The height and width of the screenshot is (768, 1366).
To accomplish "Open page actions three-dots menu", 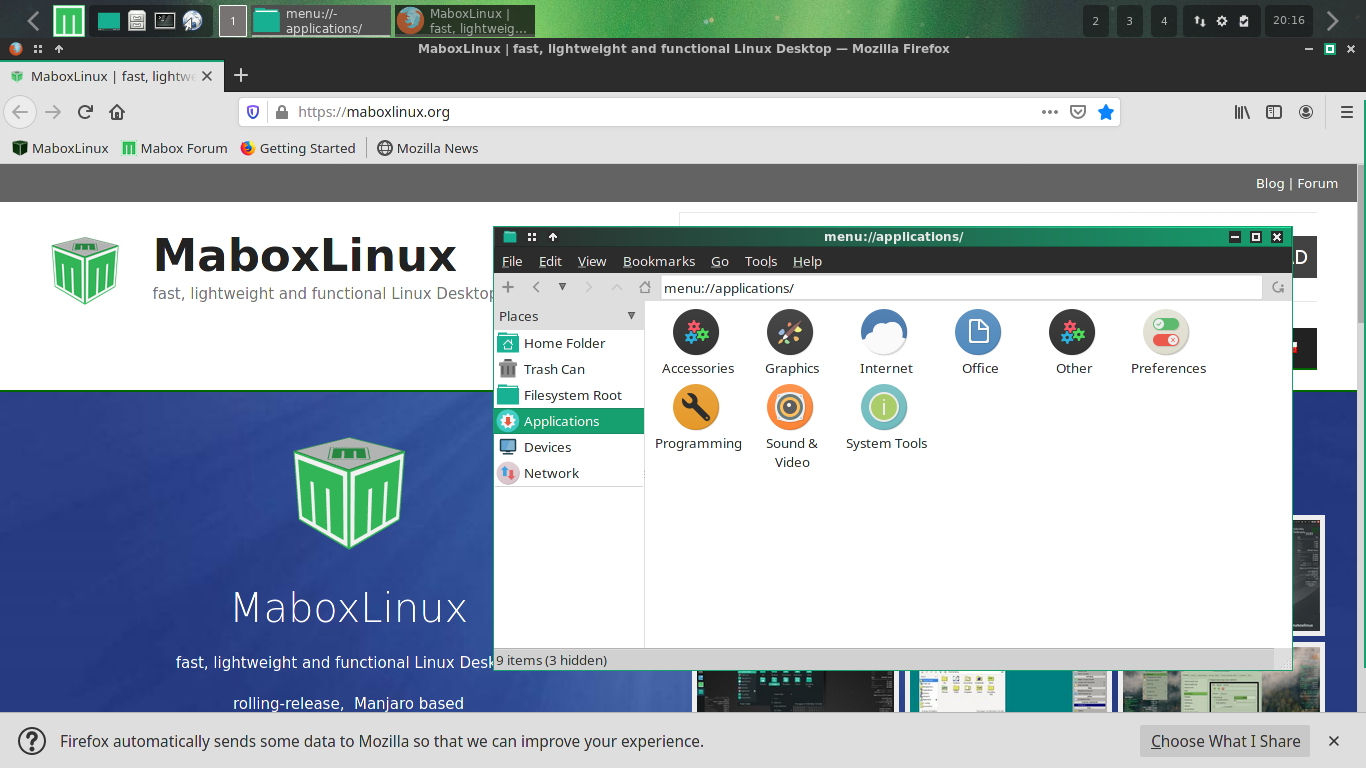I will click(1050, 112).
